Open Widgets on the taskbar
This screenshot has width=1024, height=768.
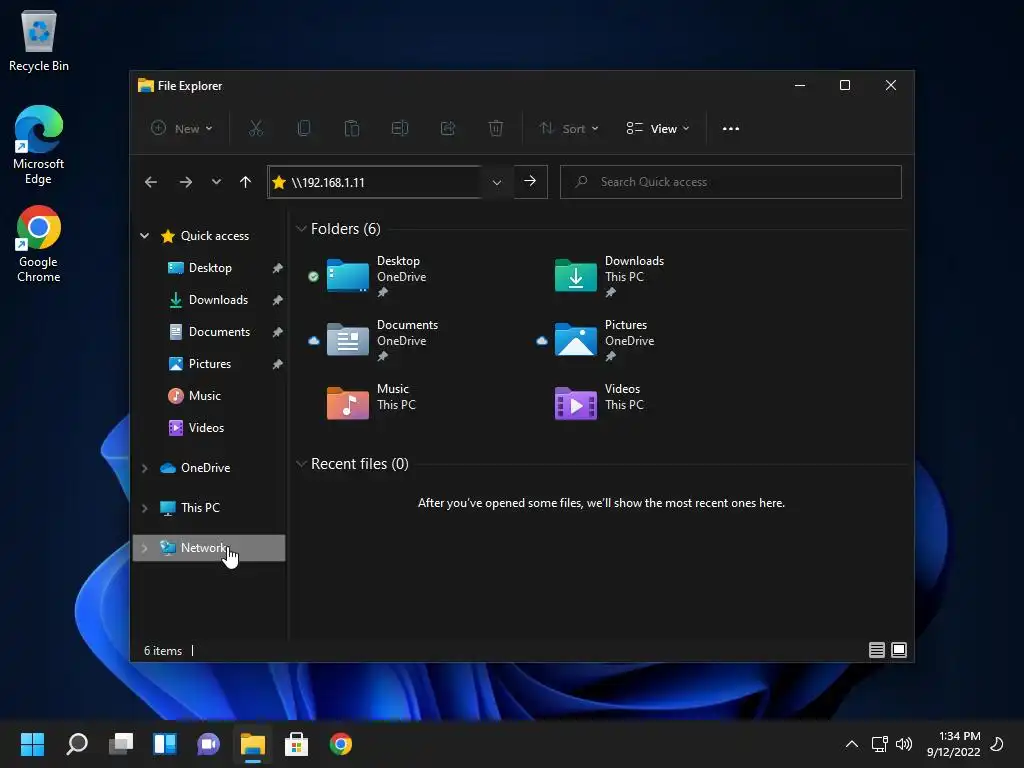[x=165, y=744]
